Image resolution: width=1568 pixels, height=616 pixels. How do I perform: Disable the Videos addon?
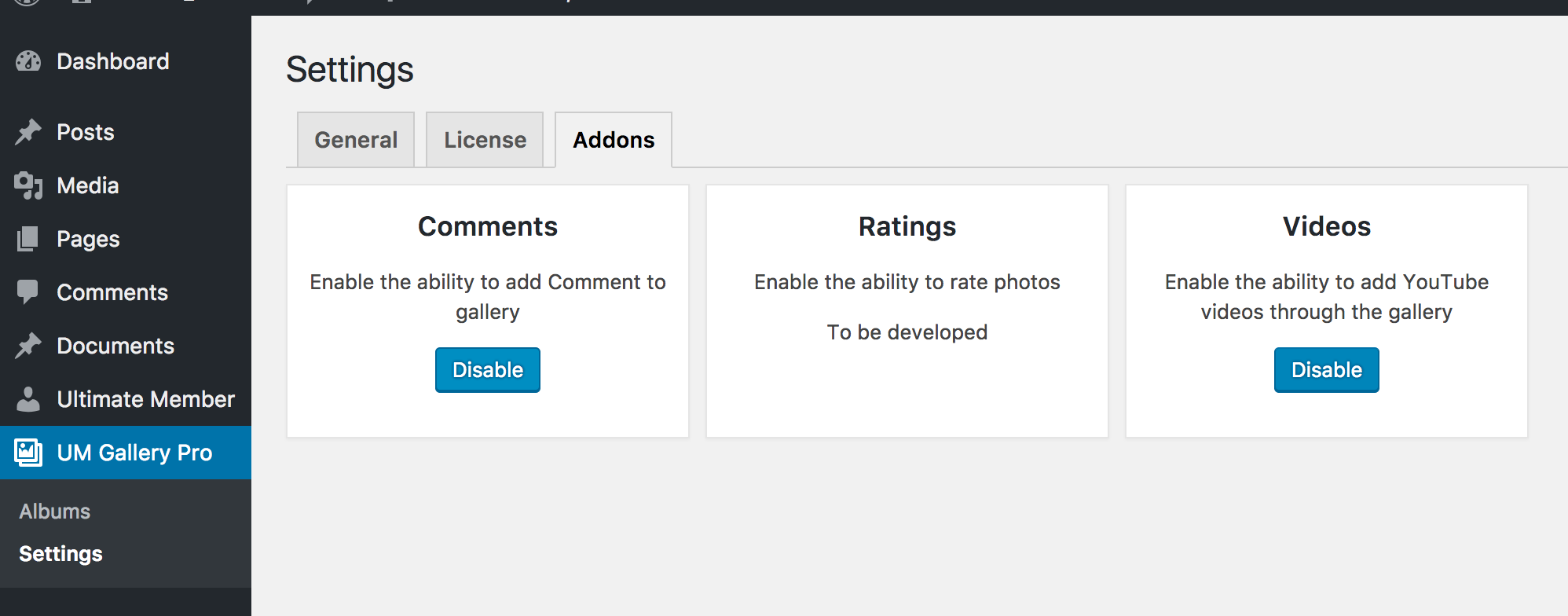tap(1327, 370)
